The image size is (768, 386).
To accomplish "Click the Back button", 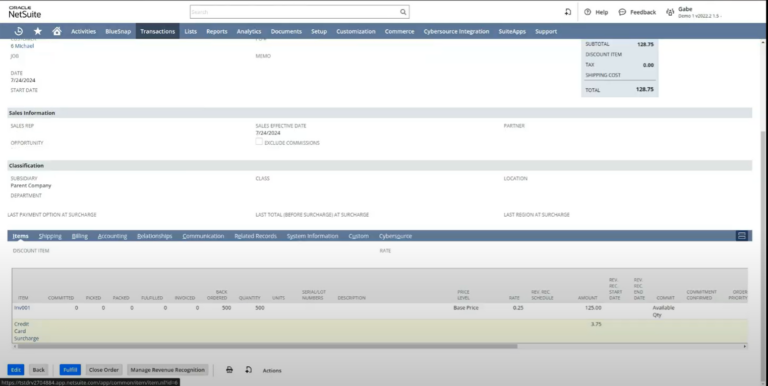I will (x=38, y=370).
